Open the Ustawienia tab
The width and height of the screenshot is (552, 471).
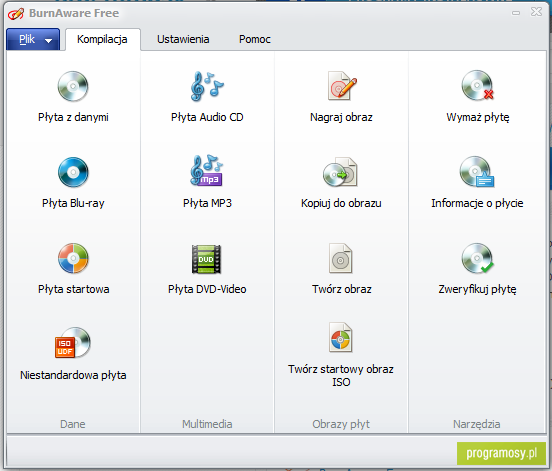click(x=183, y=39)
